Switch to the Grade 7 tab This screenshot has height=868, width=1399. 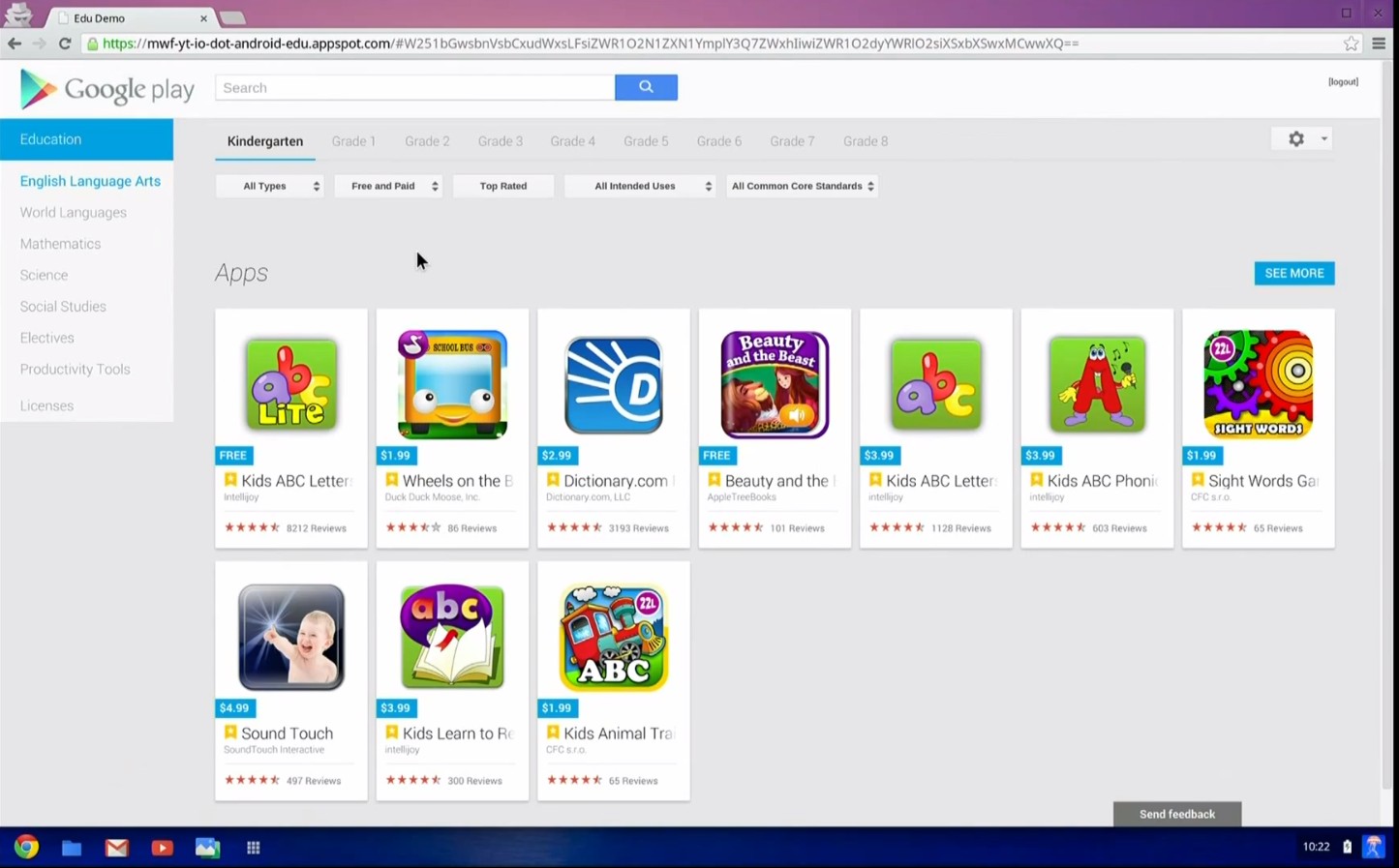792,141
